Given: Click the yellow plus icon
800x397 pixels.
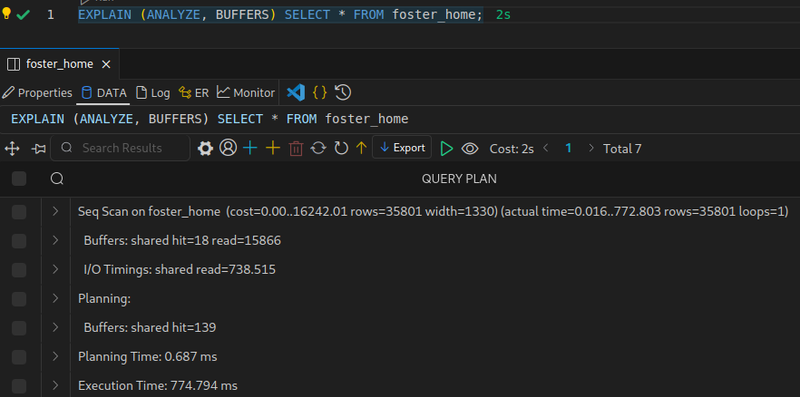Looking at the screenshot, I should pyautogui.click(x=273, y=148).
